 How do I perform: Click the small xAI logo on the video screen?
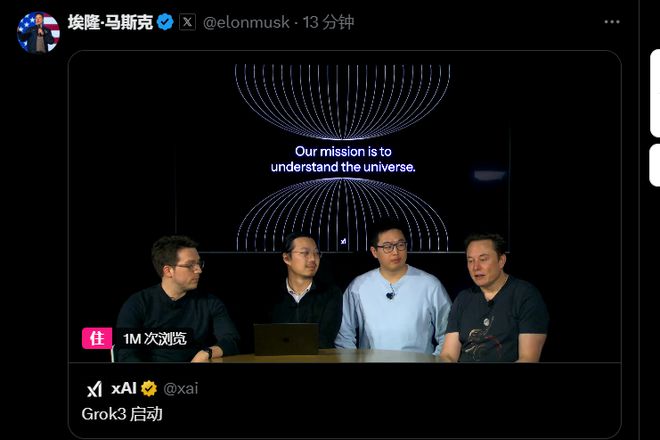(x=343, y=241)
